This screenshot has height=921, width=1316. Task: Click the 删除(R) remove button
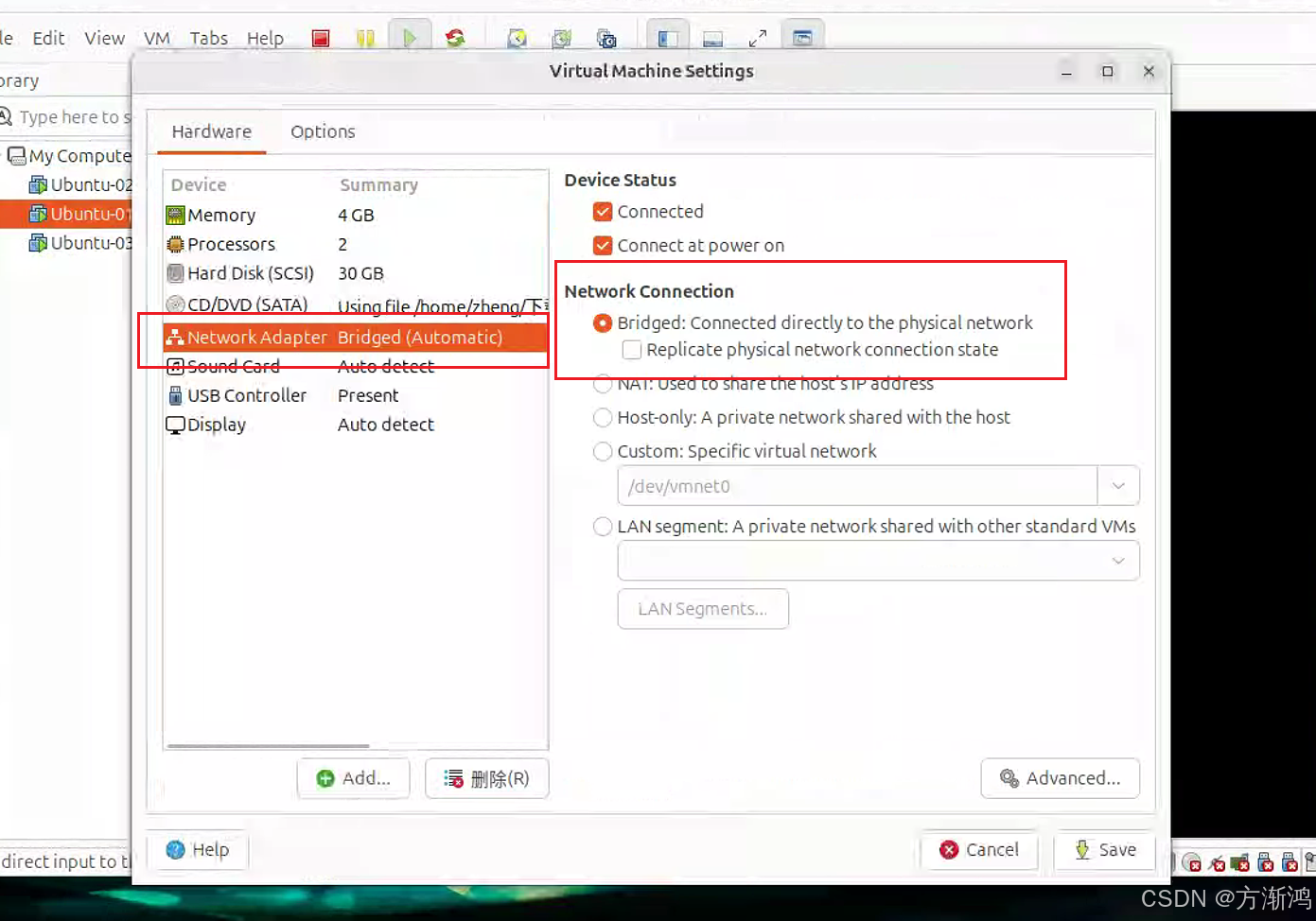(487, 778)
